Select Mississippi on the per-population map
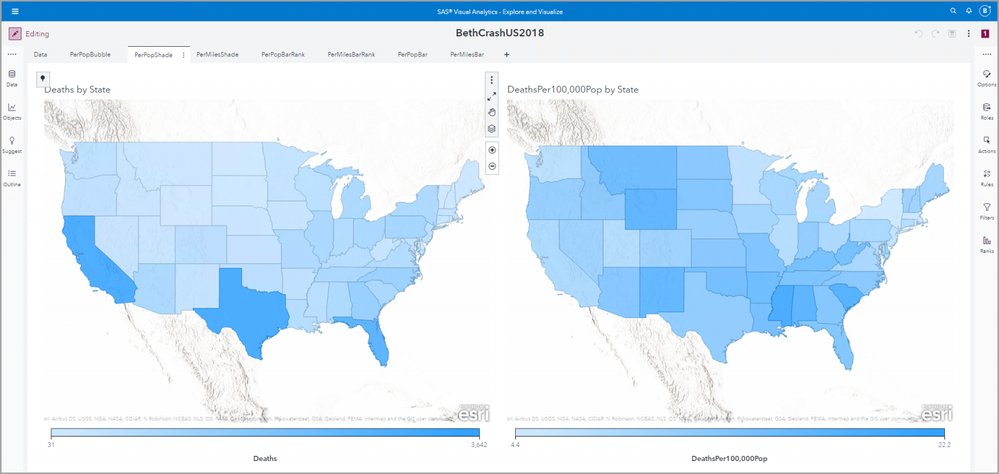Screen dimensions: 999x474 coord(781,305)
